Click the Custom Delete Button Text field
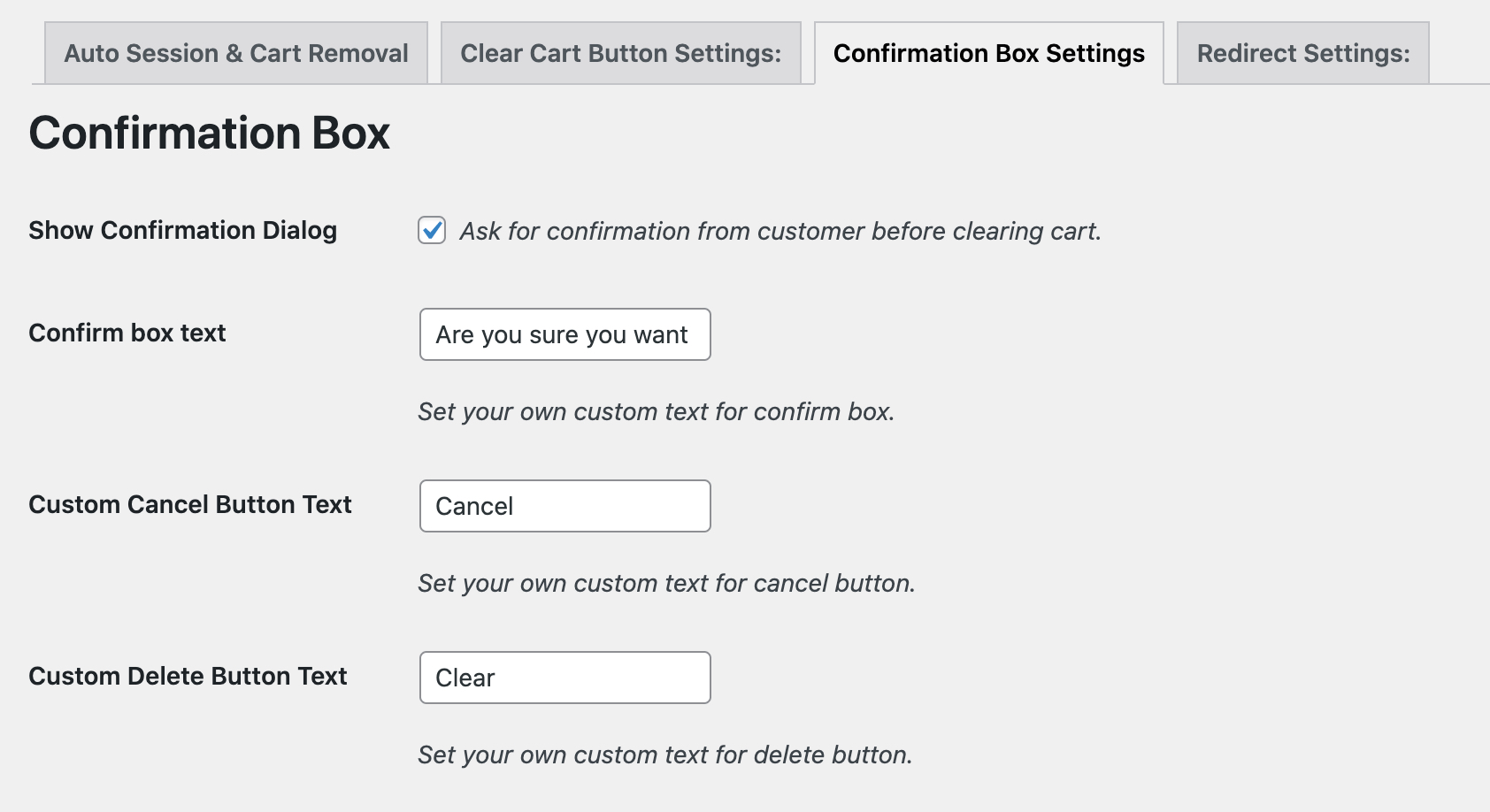The width and height of the screenshot is (1490, 812). [x=564, y=677]
